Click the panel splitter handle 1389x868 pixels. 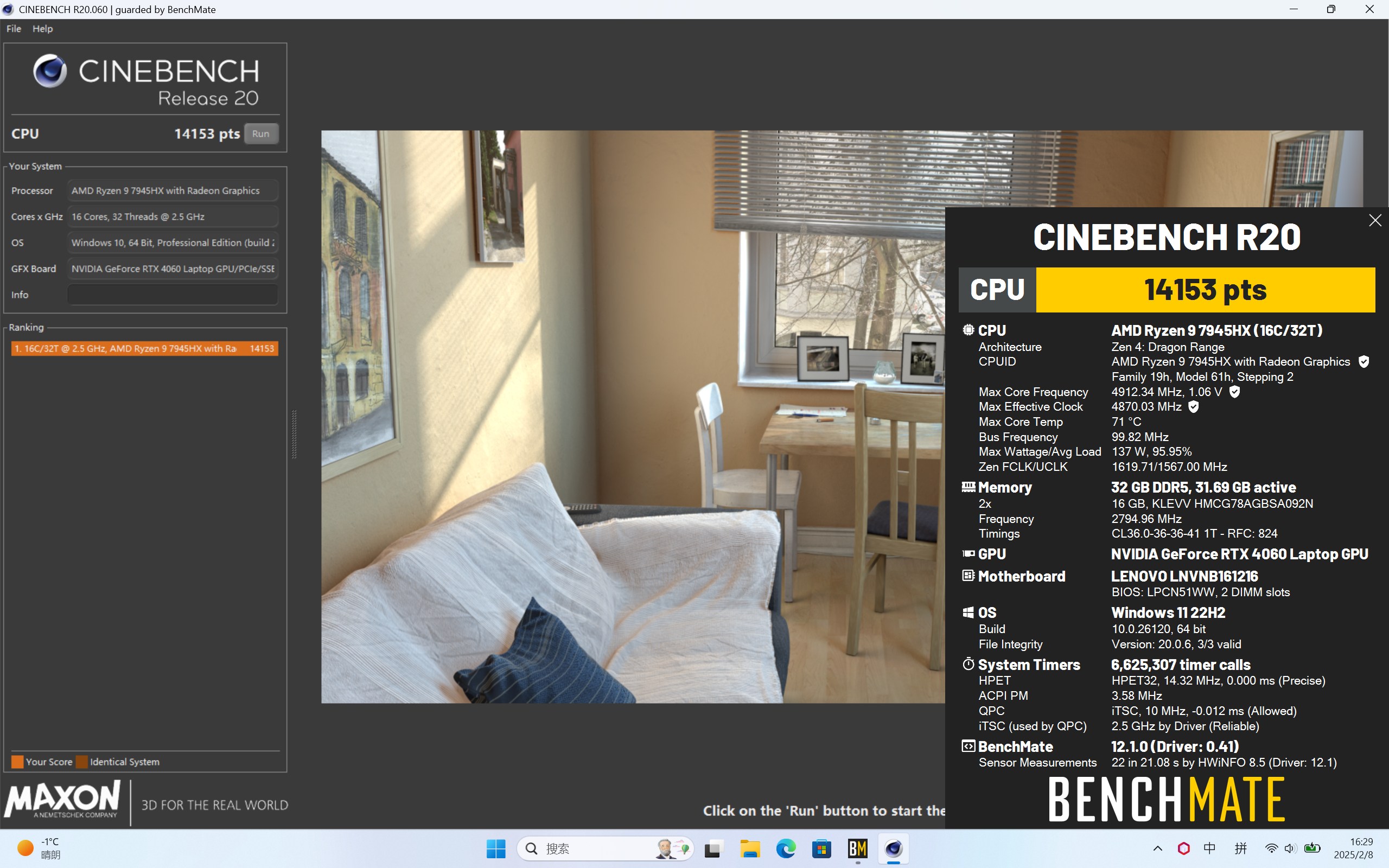click(295, 434)
